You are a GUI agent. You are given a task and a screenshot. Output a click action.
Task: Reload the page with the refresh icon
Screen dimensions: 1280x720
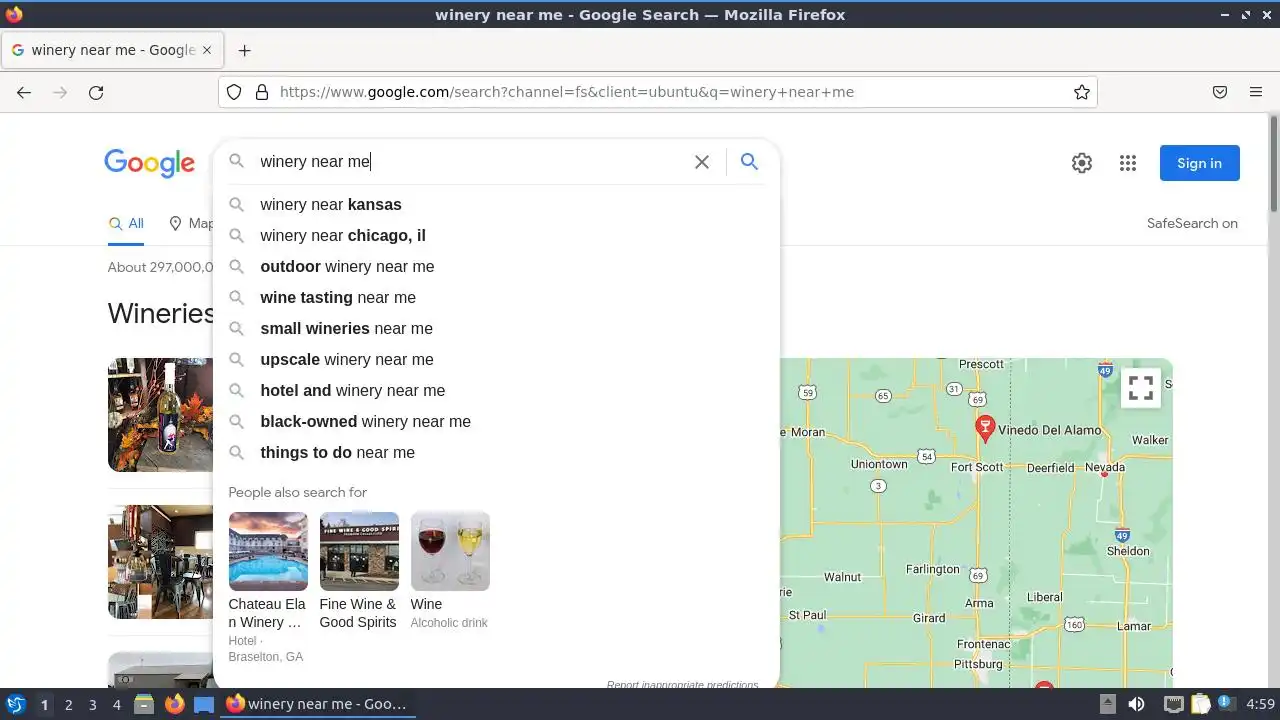point(96,92)
